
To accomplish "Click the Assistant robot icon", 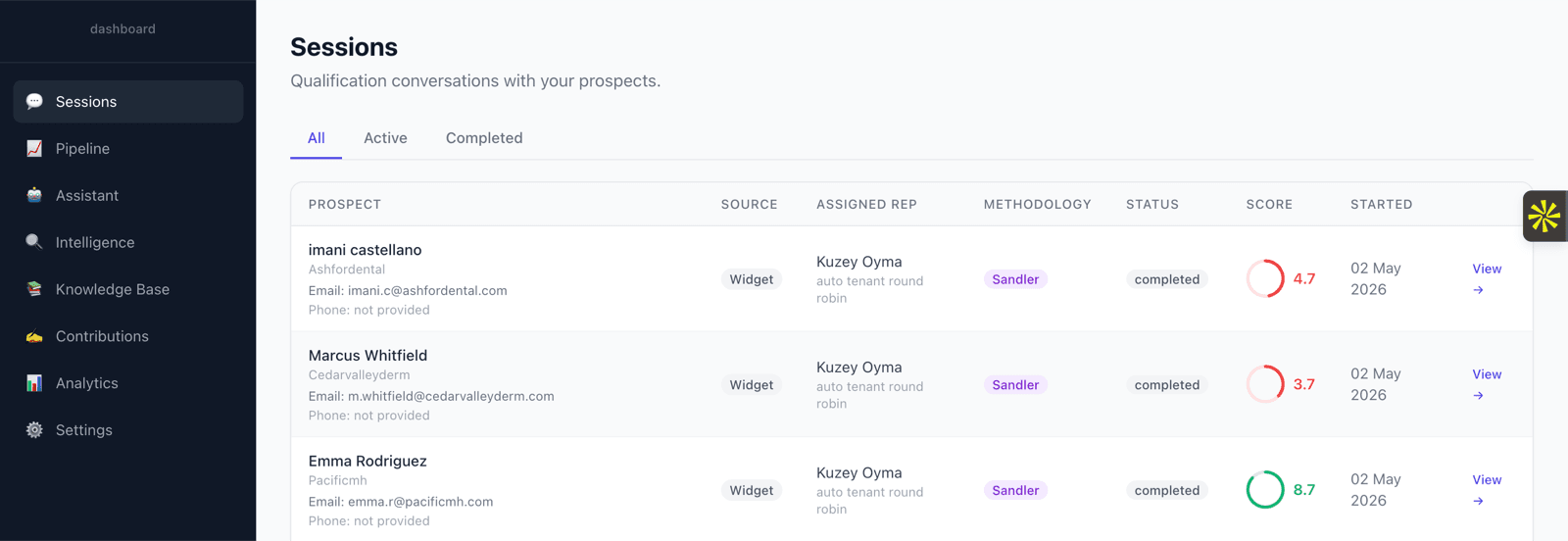I will click(x=34, y=195).
